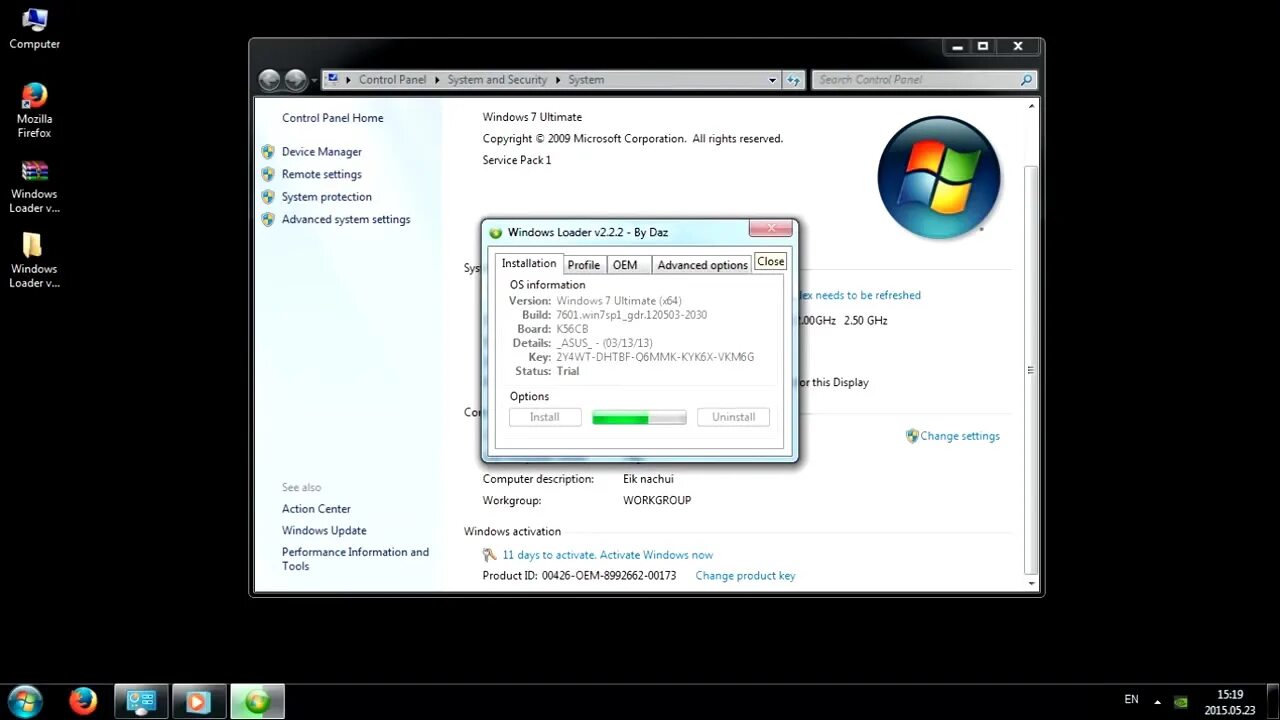Open the Computer desktop icon

pos(34,28)
